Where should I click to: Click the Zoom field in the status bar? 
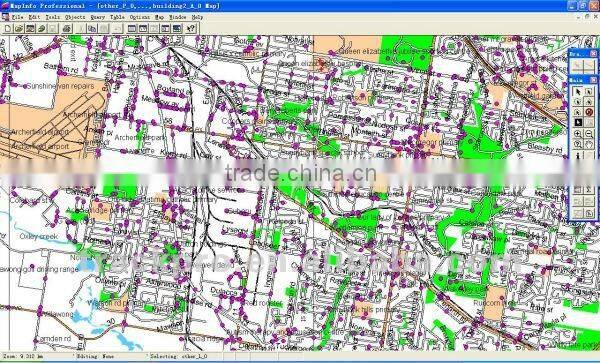click(x=36, y=356)
